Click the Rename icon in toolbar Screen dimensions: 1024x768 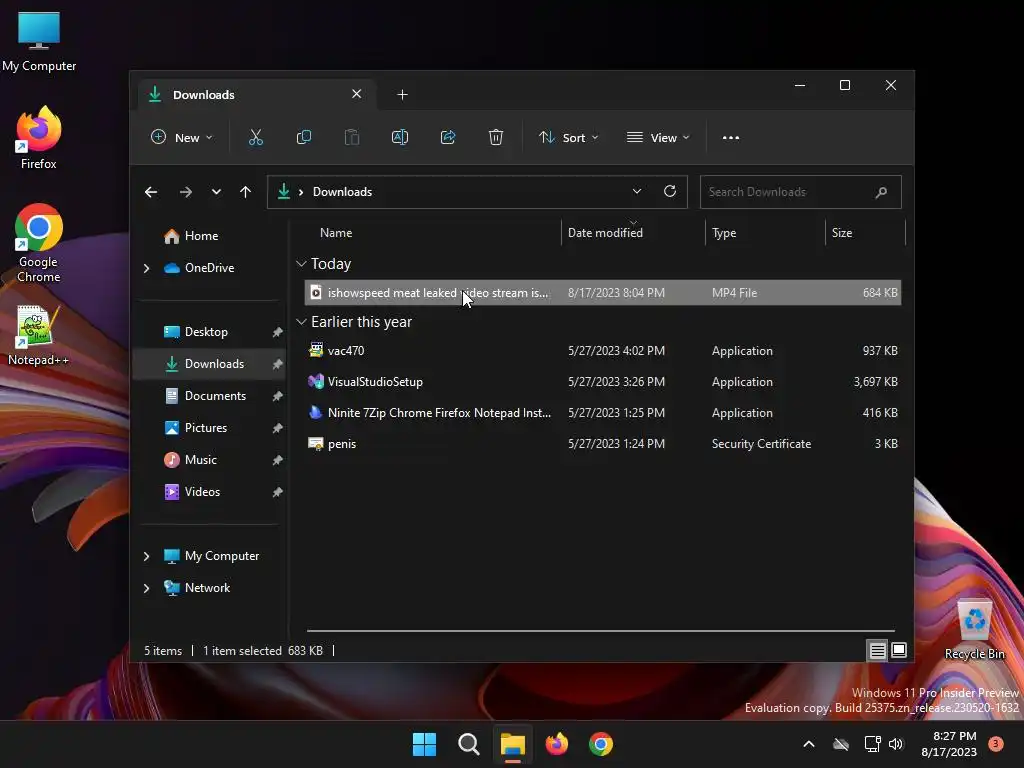pos(400,137)
